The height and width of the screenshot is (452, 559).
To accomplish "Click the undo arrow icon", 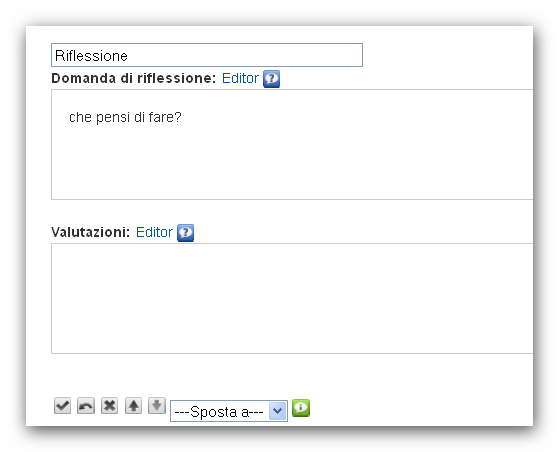I will coord(86,406).
